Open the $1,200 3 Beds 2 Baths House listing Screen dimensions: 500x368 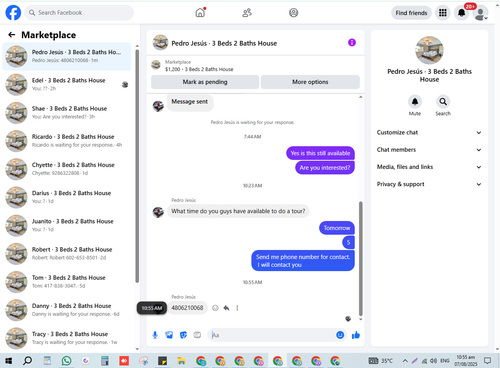tap(199, 69)
